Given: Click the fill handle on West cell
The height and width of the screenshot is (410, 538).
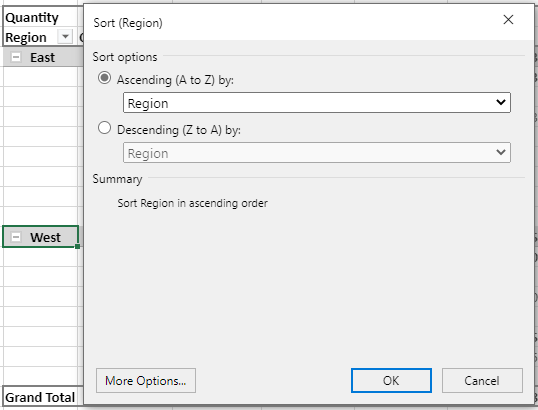Looking at the screenshot, I should coord(78,246).
